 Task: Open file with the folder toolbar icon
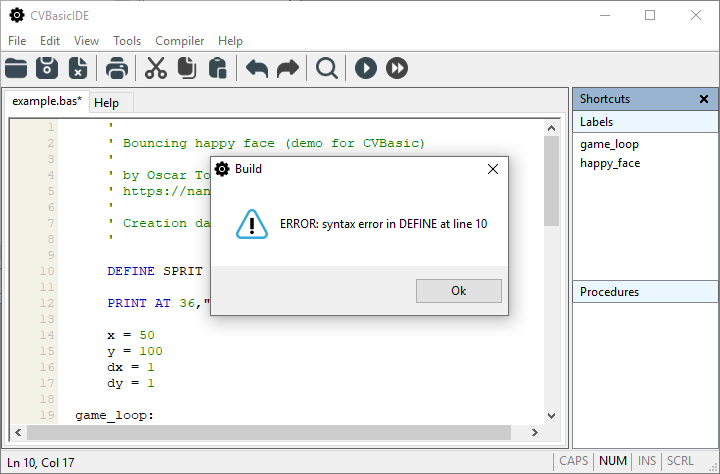(x=16, y=68)
